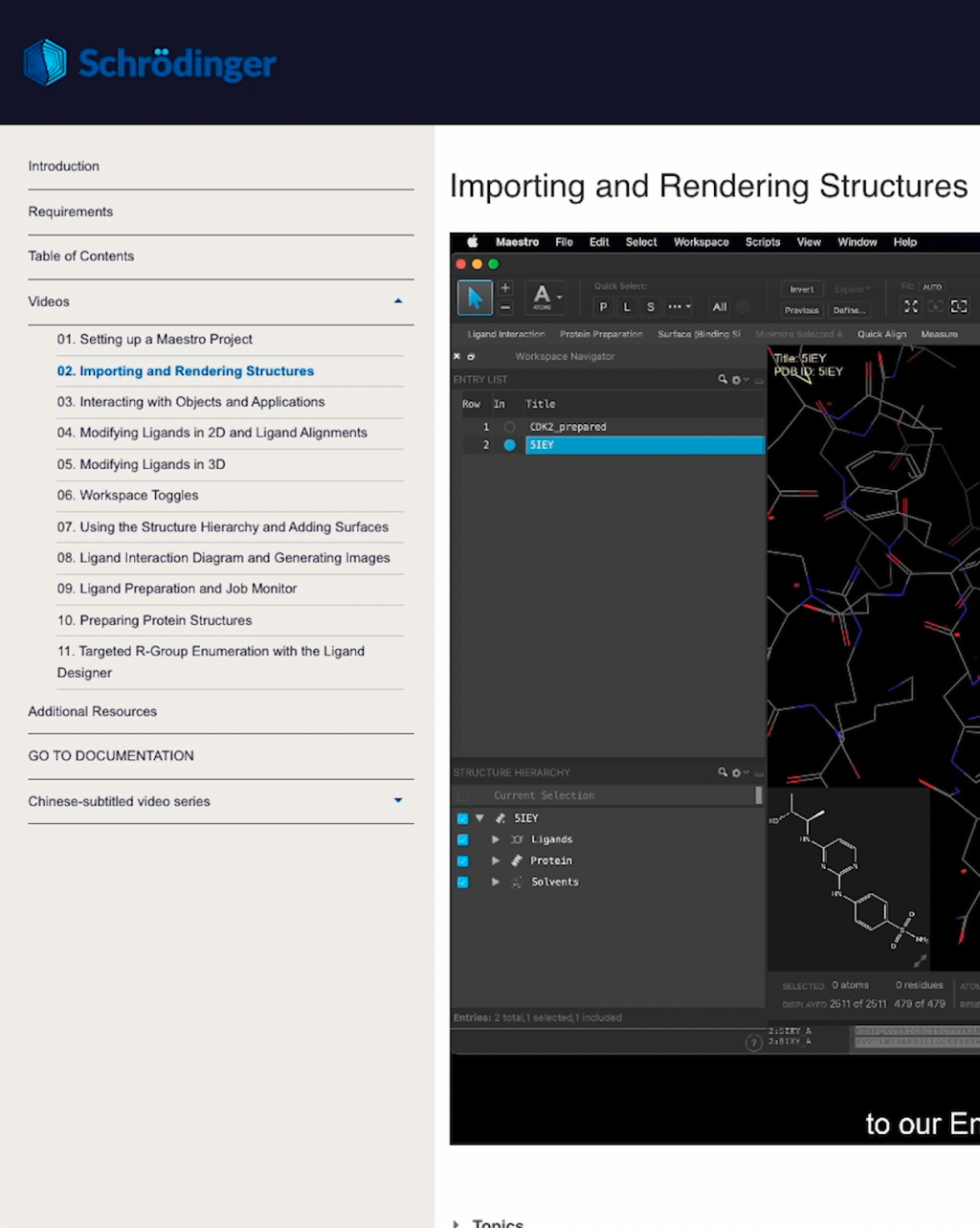Click the Schrödinger logo
The image size is (980, 1228).
tap(150, 63)
